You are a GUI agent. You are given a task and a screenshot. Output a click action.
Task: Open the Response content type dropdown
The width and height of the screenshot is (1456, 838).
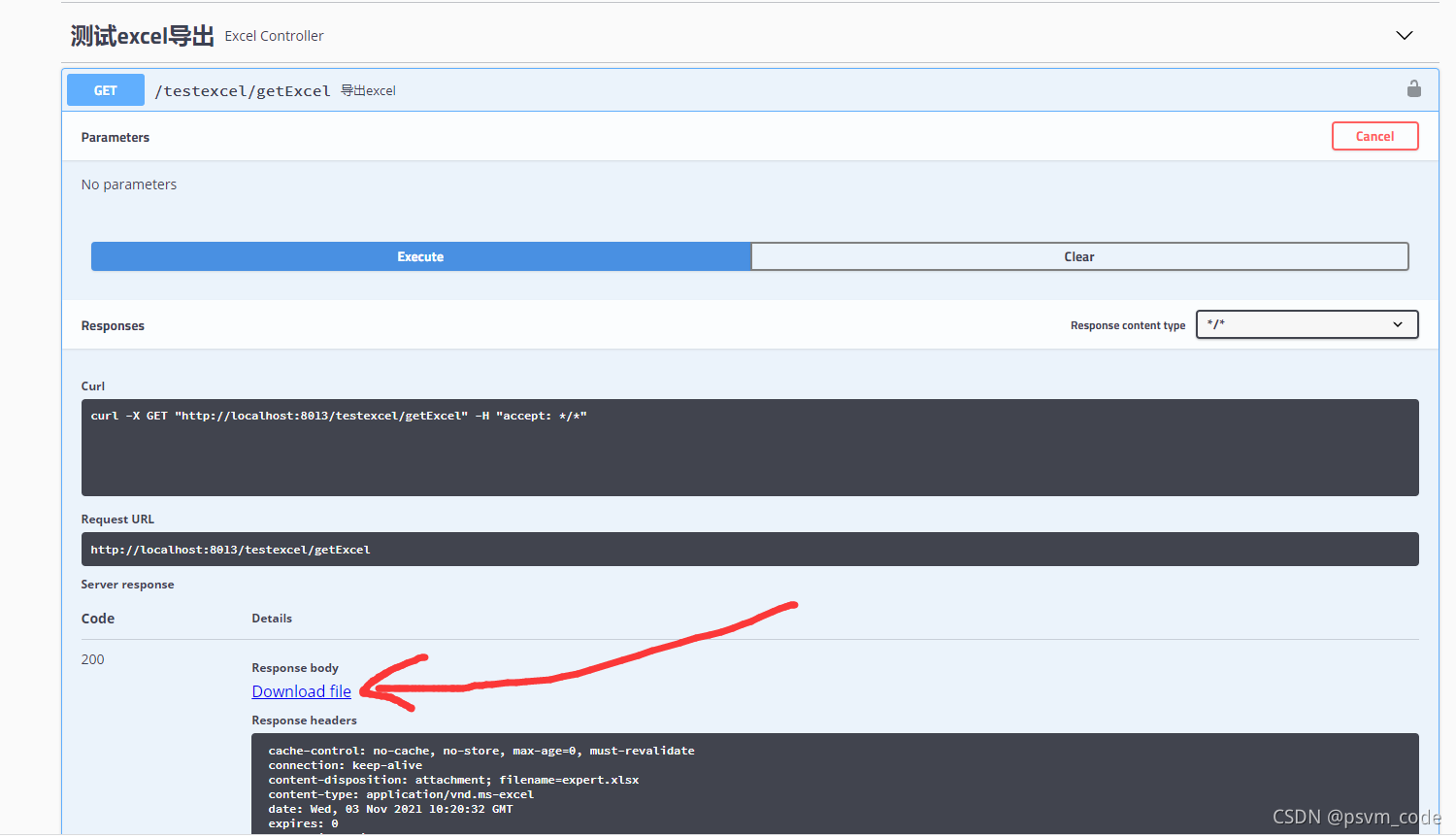tap(1307, 324)
